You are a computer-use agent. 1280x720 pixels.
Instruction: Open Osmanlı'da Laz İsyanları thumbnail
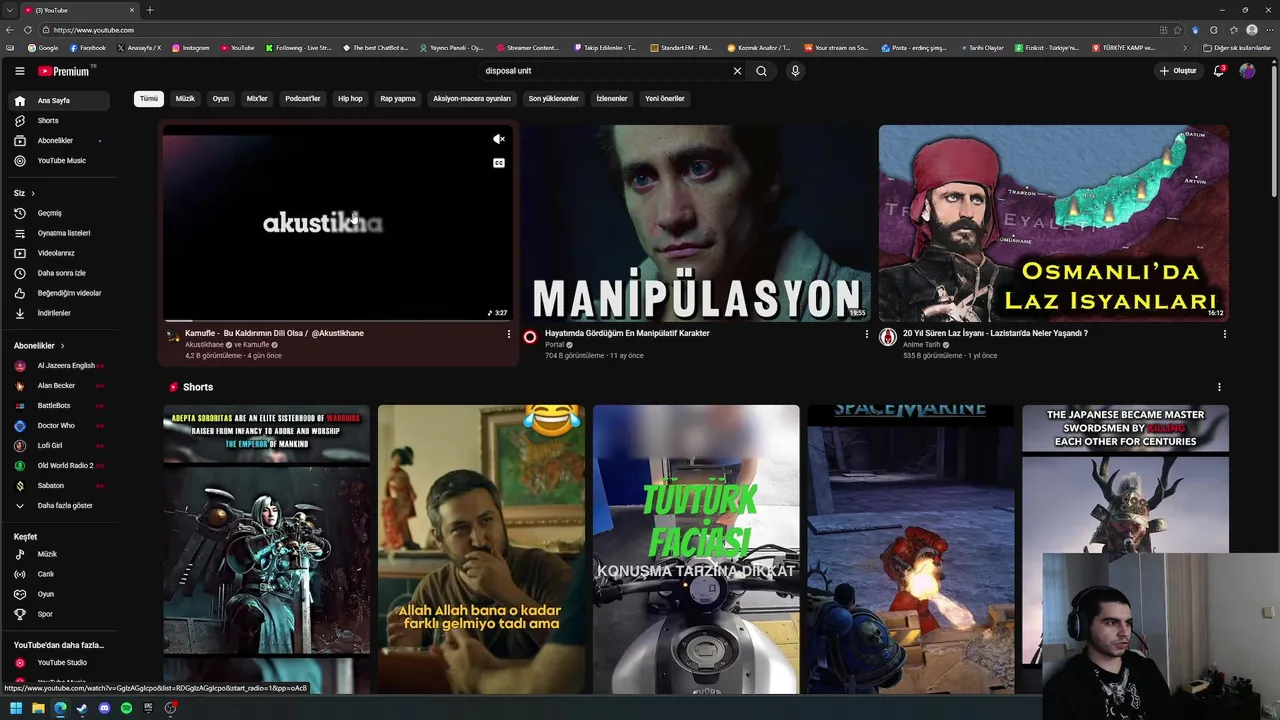coord(1054,223)
